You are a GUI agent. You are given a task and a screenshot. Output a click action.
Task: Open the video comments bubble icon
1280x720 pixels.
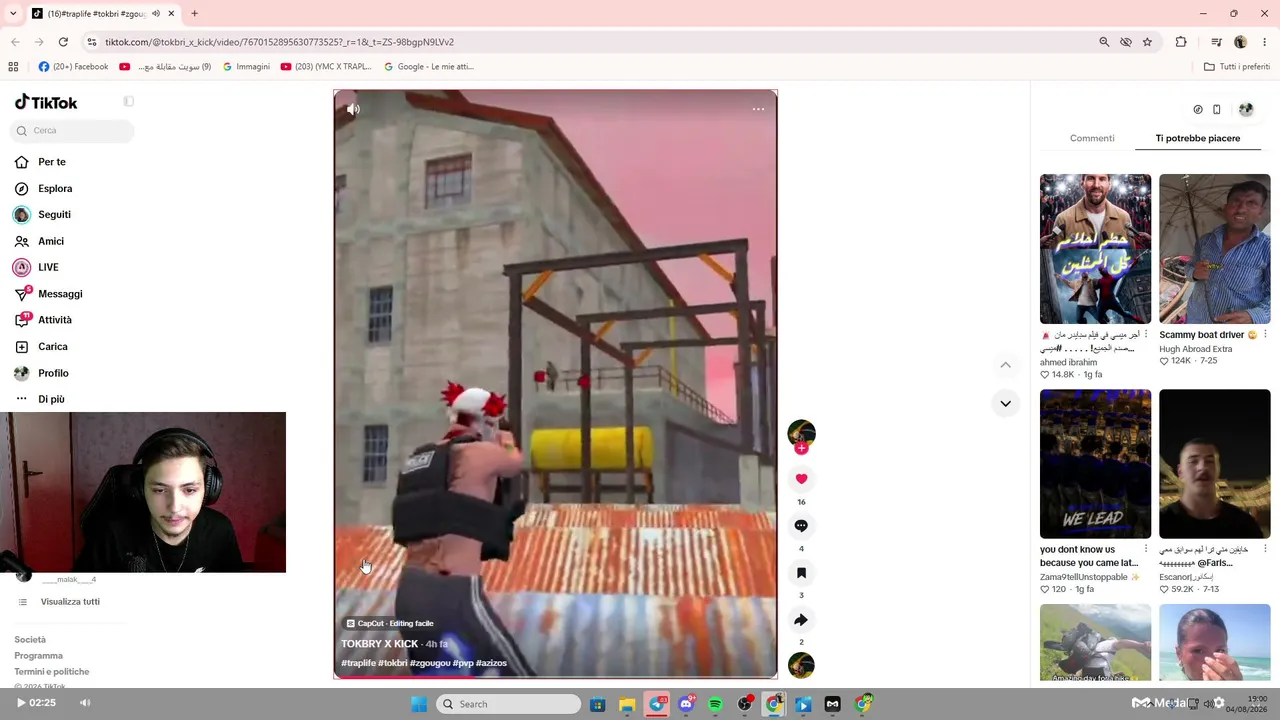[801, 526]
